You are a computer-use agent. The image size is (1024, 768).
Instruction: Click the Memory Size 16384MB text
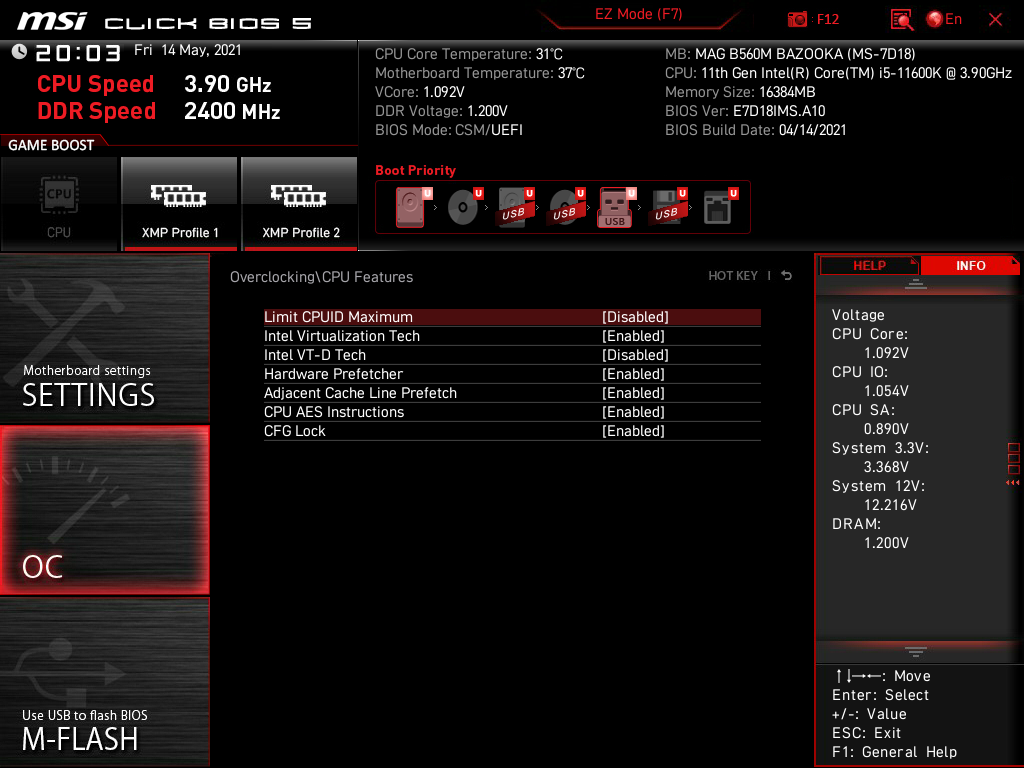tap(740, 92)
